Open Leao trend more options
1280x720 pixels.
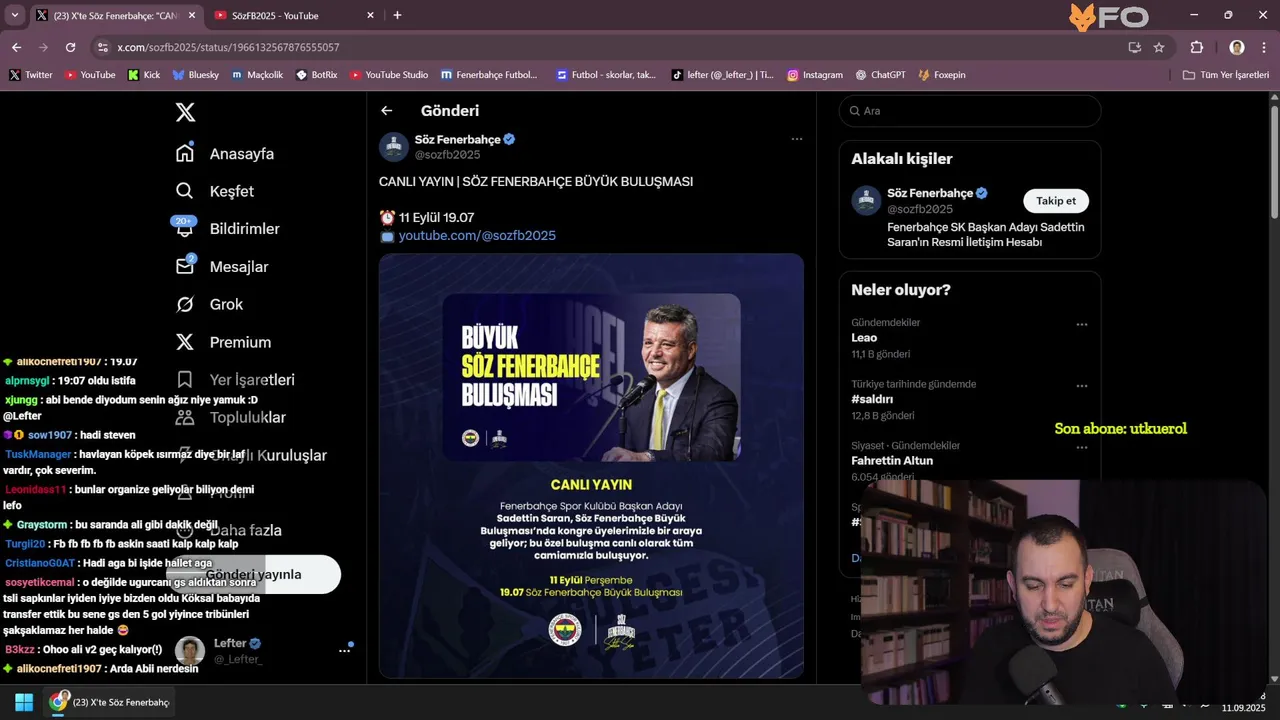(1081, 324)
